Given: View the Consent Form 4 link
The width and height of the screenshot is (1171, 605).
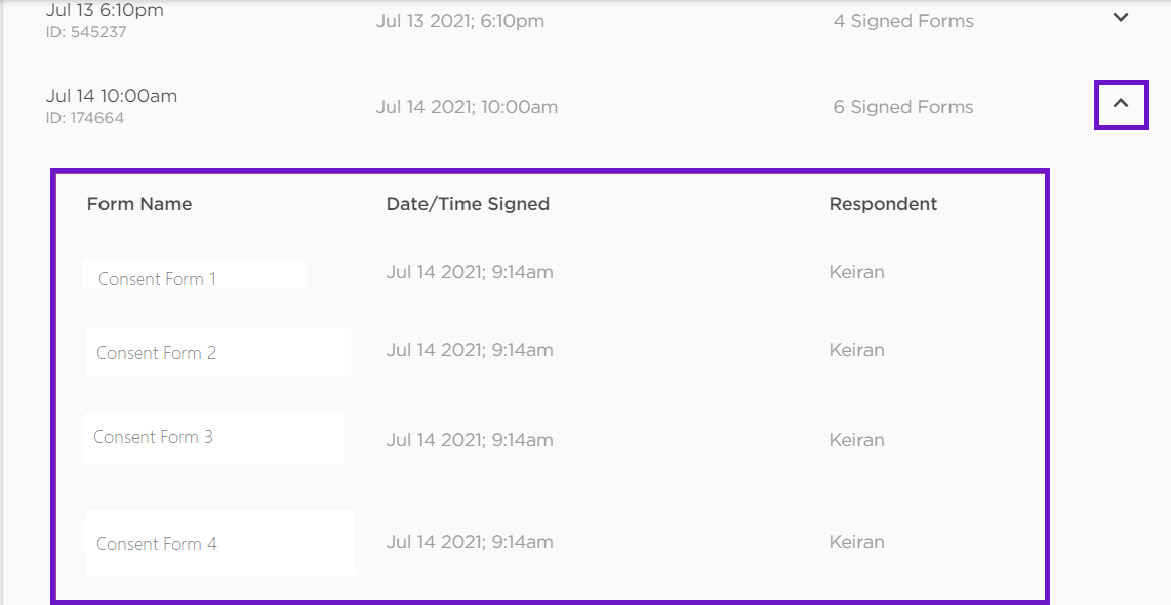Looking at the screenshot, I should point(156,544).
